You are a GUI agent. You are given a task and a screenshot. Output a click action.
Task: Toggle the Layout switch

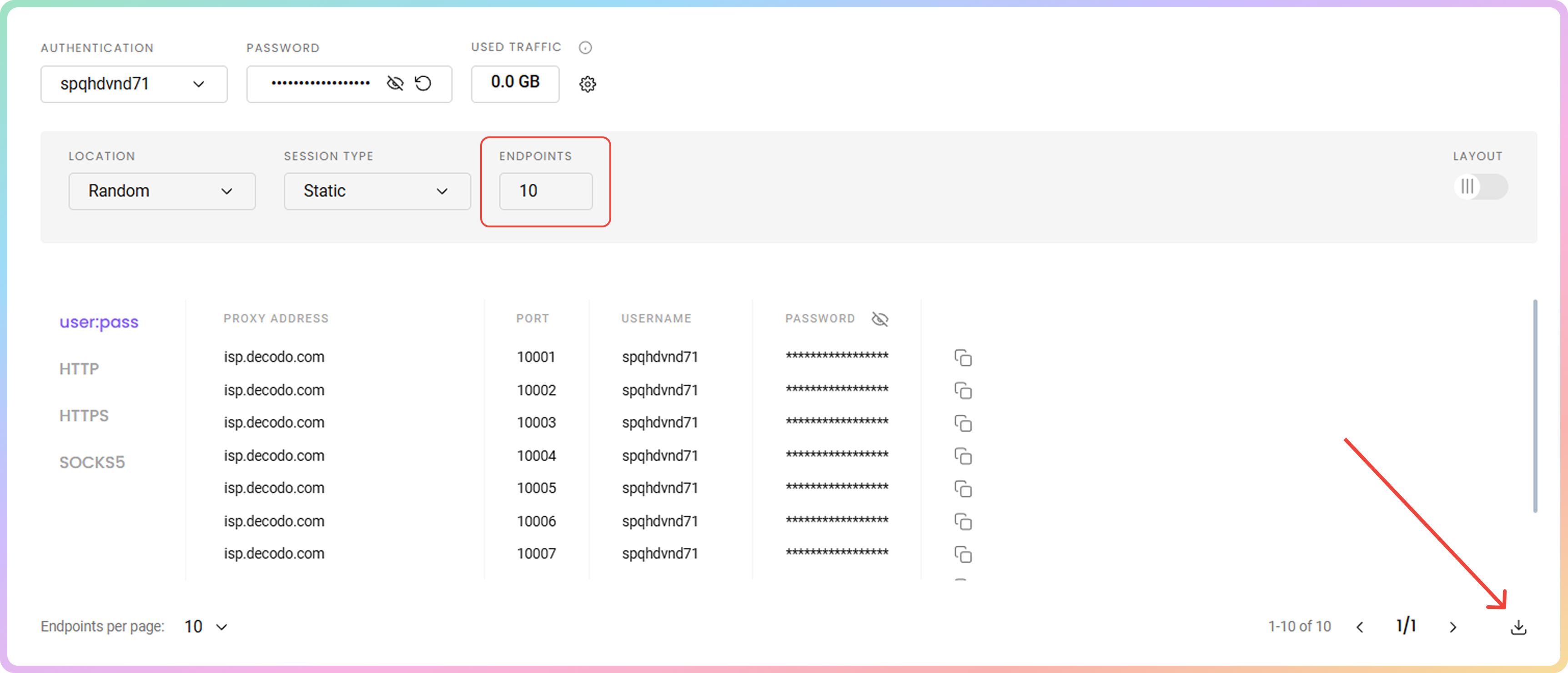(x=1480, y=187)
